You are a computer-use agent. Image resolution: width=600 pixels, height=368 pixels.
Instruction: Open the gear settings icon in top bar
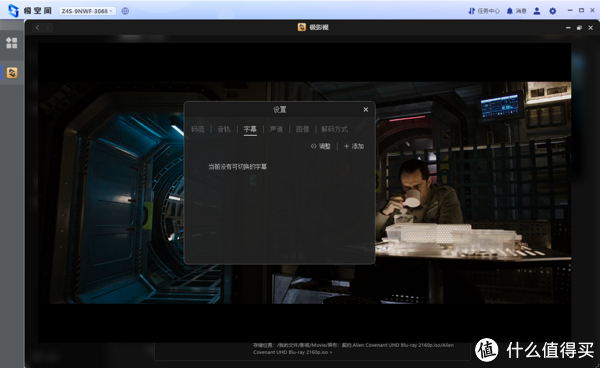(553, 11)
